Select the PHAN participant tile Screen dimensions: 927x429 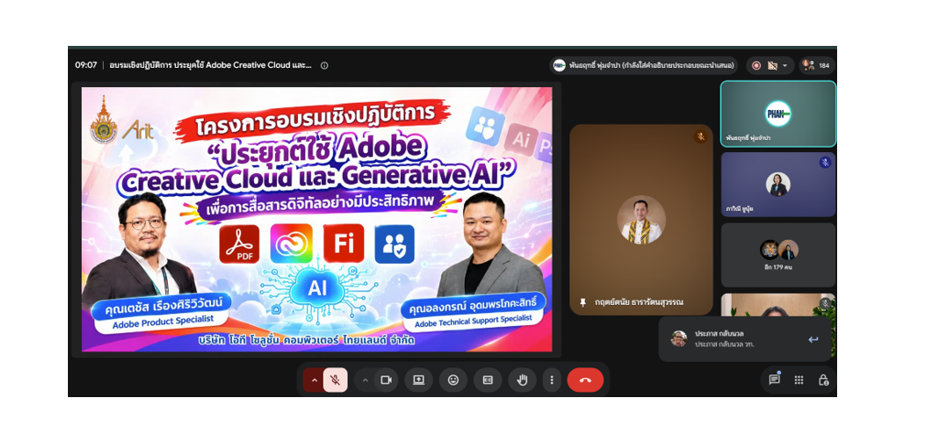point(778,113)
